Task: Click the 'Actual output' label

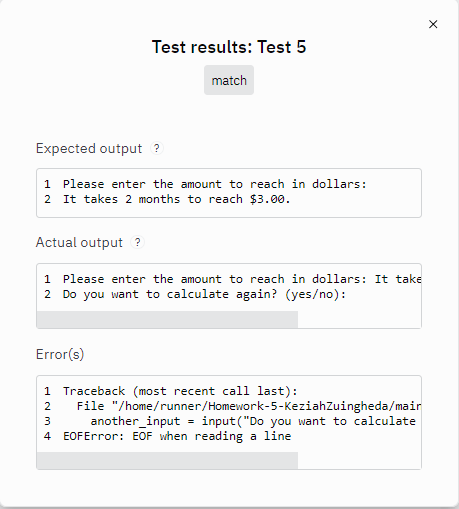Action: 79,242
